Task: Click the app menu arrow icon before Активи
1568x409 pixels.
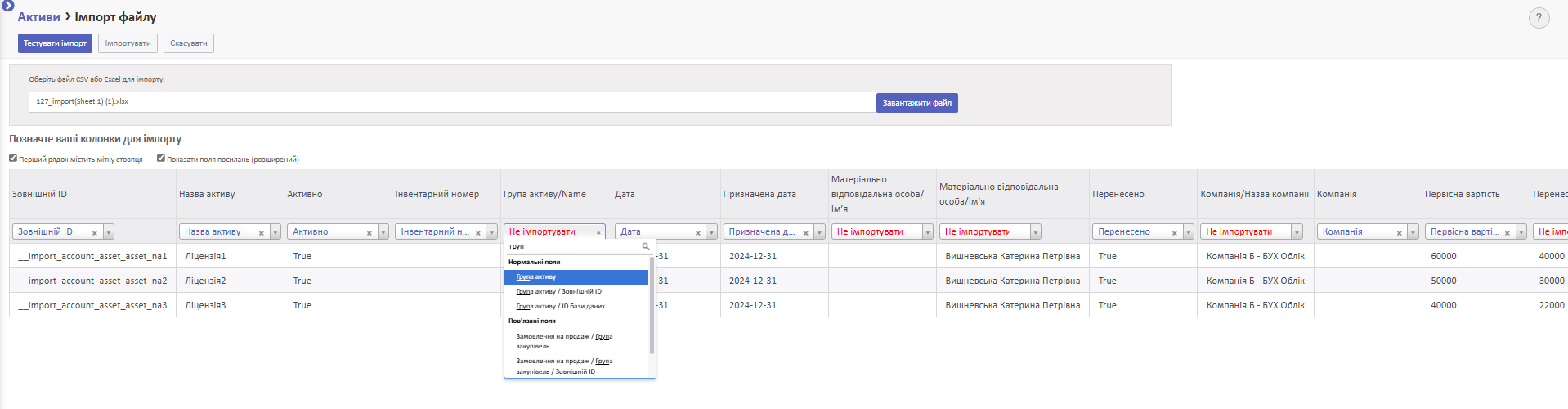Action: coord(7,5)
